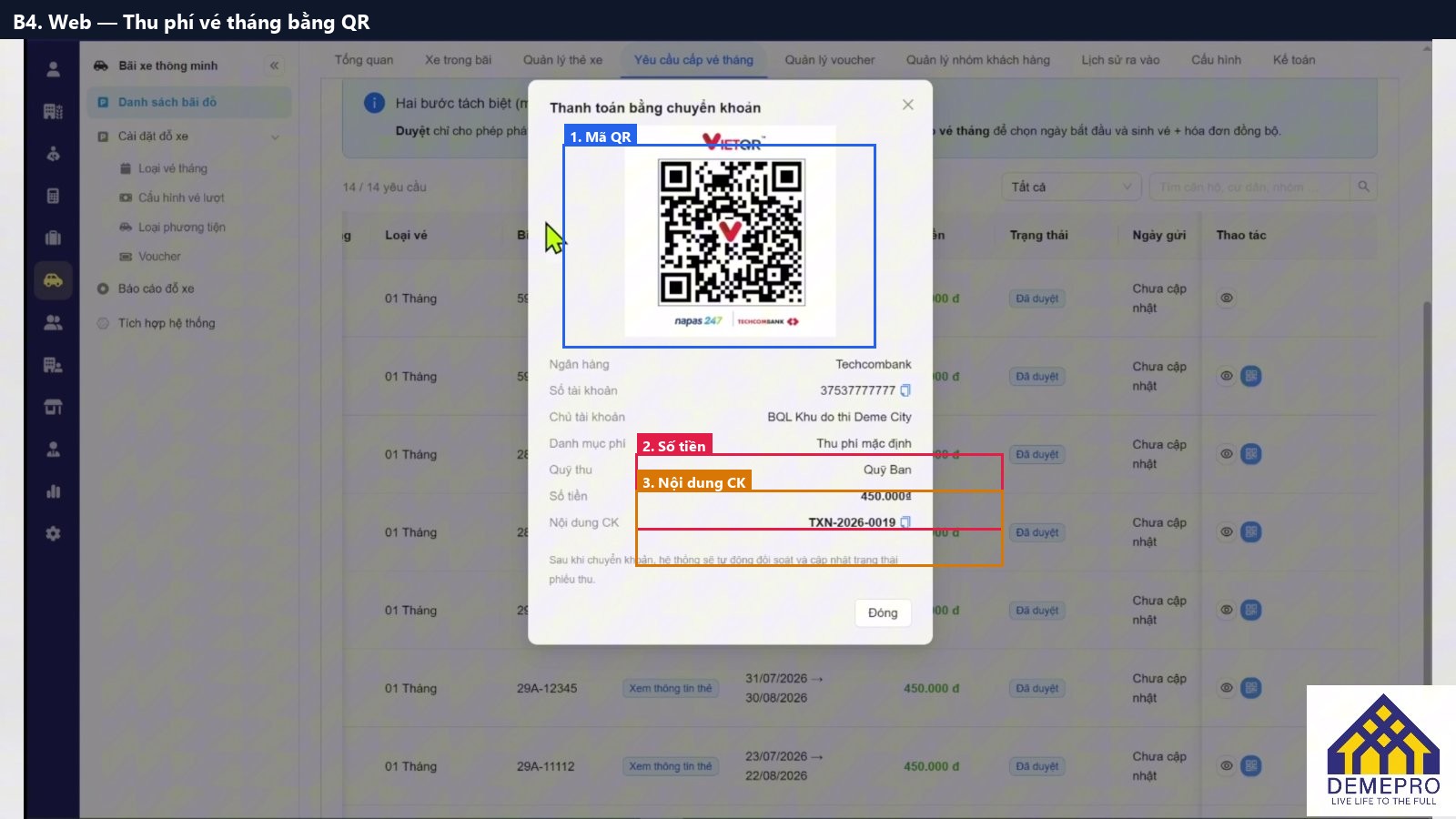This screenshot has height=819, width=1456.
Task: Click the Ngày gửi column header
Action: [x=1158, y=235]
